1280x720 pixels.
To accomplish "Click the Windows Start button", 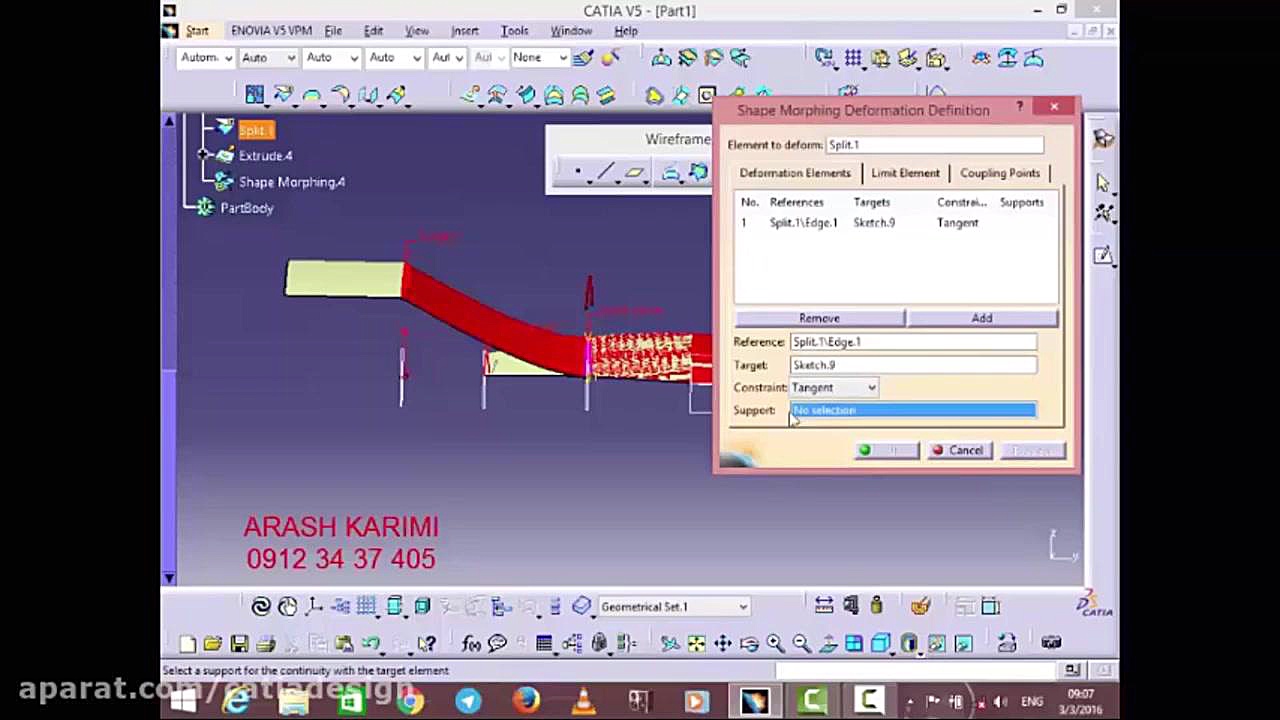I will 183,701.
